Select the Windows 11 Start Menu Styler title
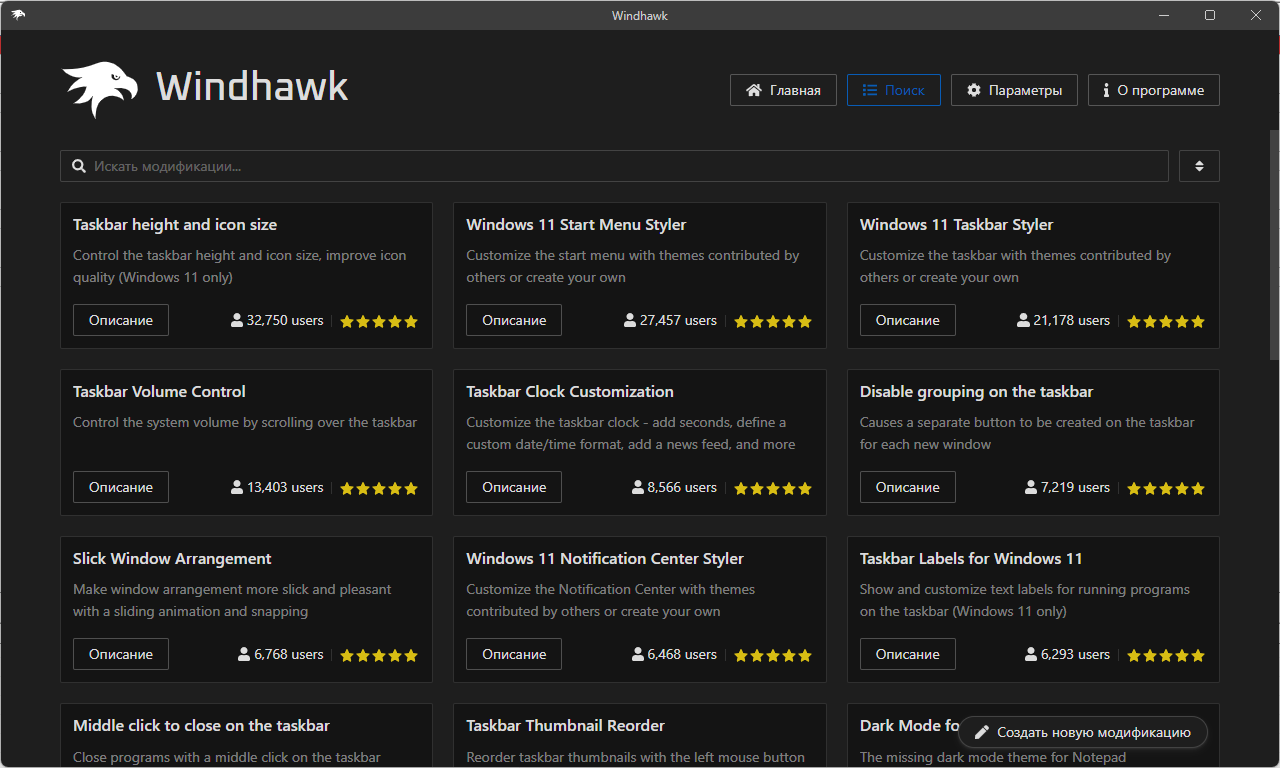The width and height of the screenshot is (1280, 768). 576,225
